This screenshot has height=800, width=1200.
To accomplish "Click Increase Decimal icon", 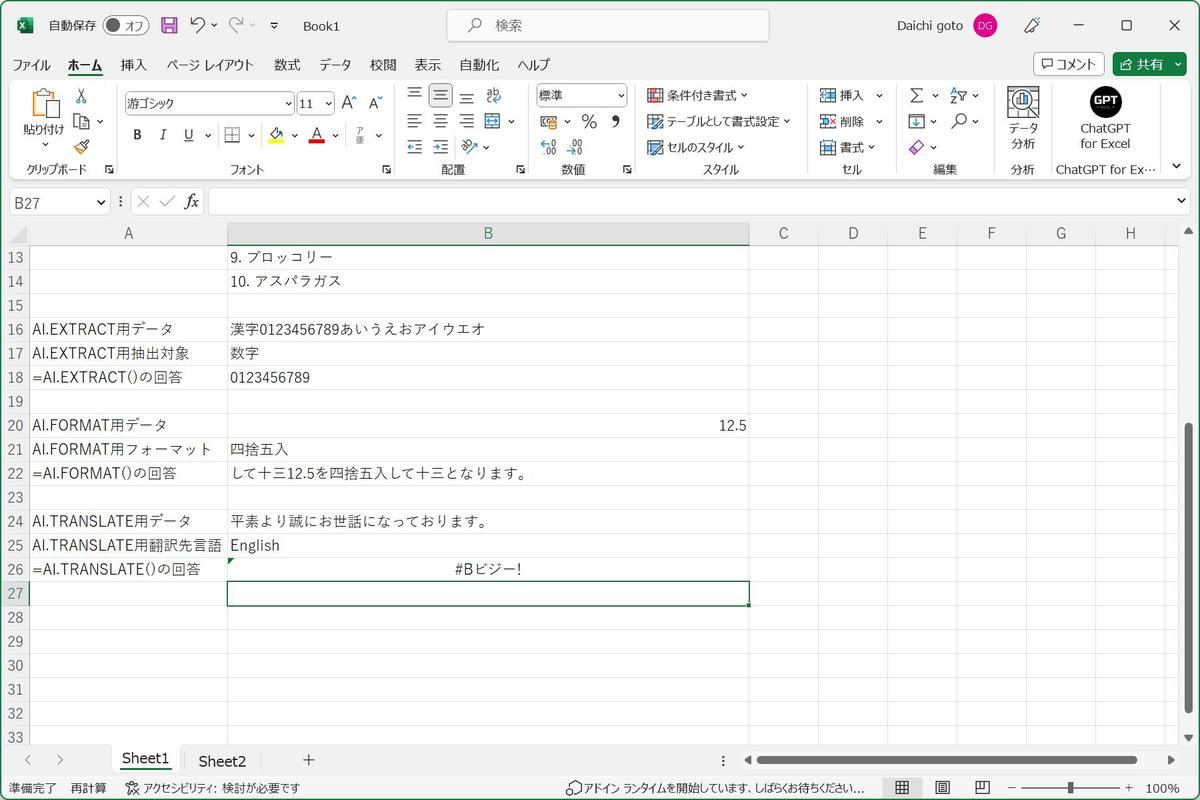I will pos(549,147).
